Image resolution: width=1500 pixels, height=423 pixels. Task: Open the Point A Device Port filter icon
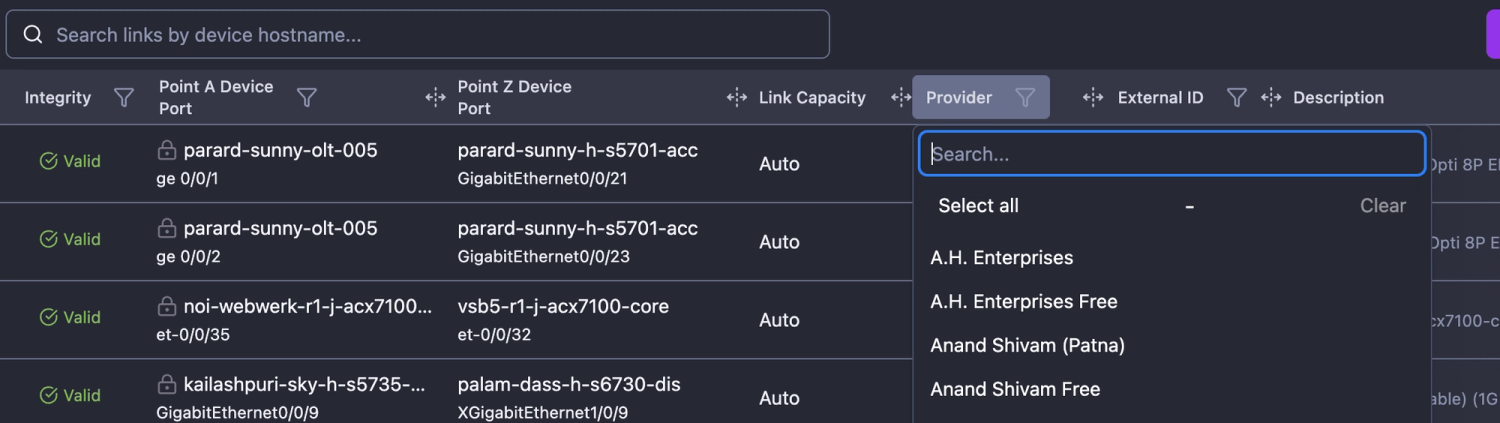click(x=307, y=97)
